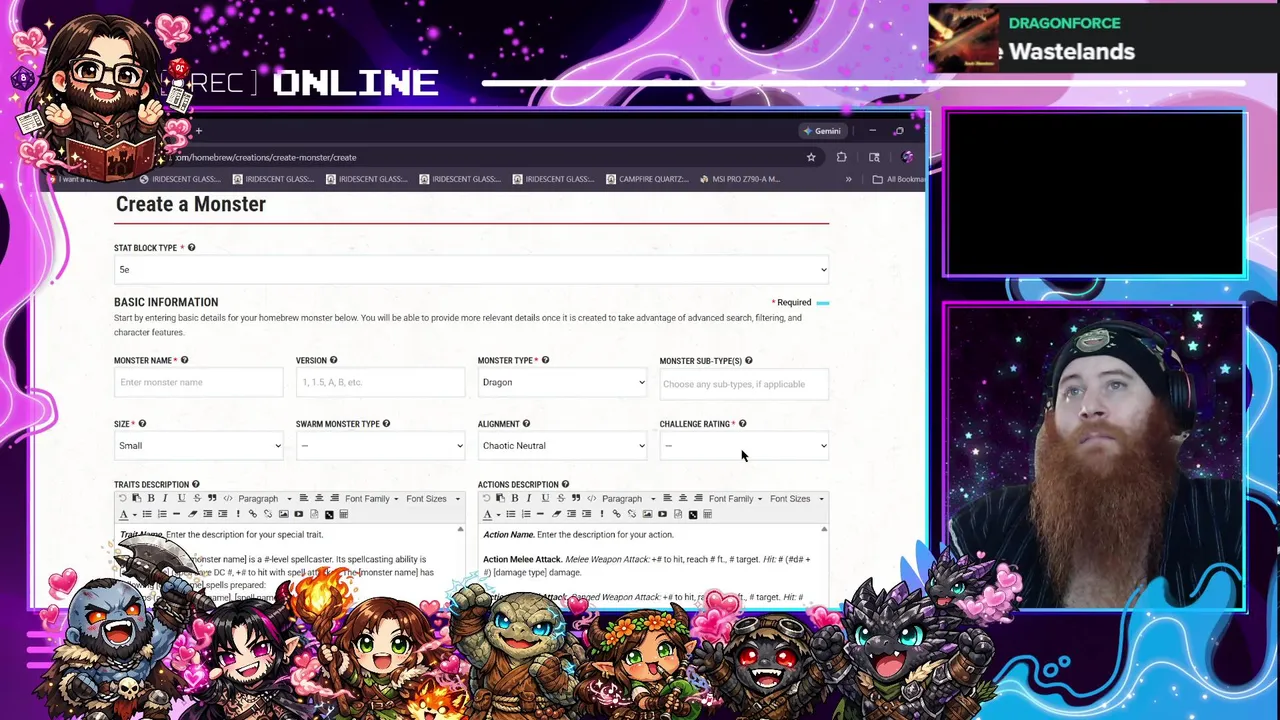This screenshot has height=720, width=1280.
Task: Open the Stat Block Type dropdown
Action: (471, 270)
